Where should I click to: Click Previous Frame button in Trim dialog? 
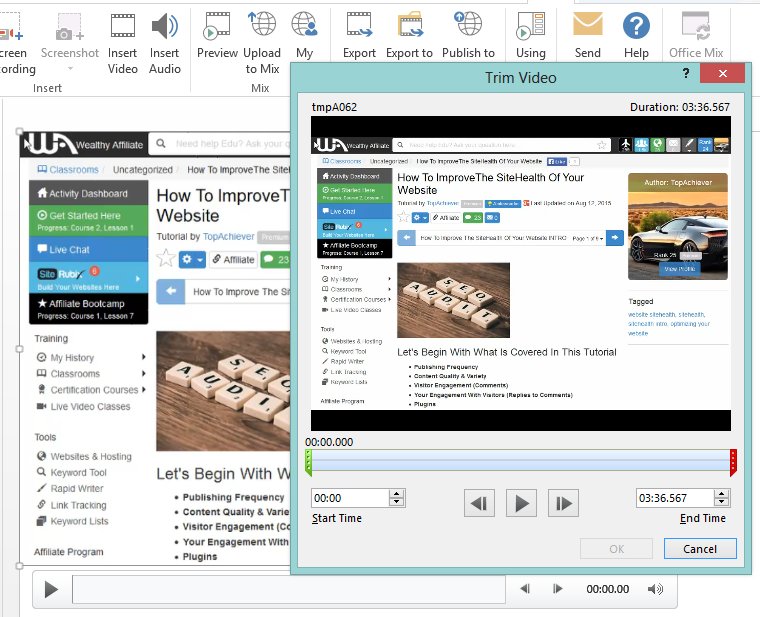pos(479,504)
